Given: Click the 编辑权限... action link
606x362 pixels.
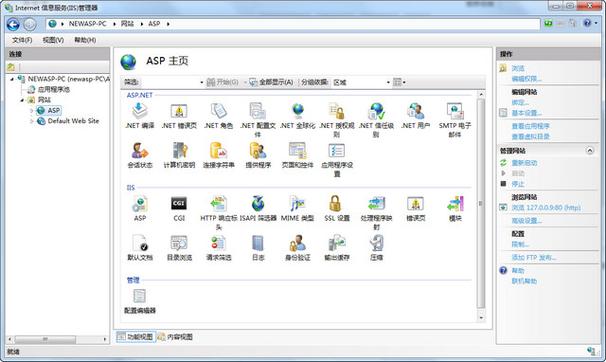Looking at the screenshot, I should 526,79.
